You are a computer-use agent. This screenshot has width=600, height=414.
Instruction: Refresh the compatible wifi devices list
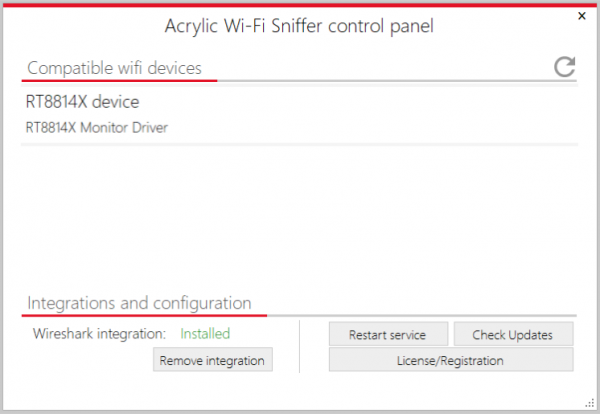(x=565, y=67)
